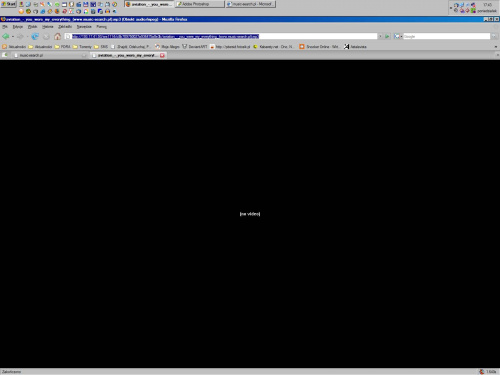Click the Forward arrow in the toolbar

coord(20,36)
